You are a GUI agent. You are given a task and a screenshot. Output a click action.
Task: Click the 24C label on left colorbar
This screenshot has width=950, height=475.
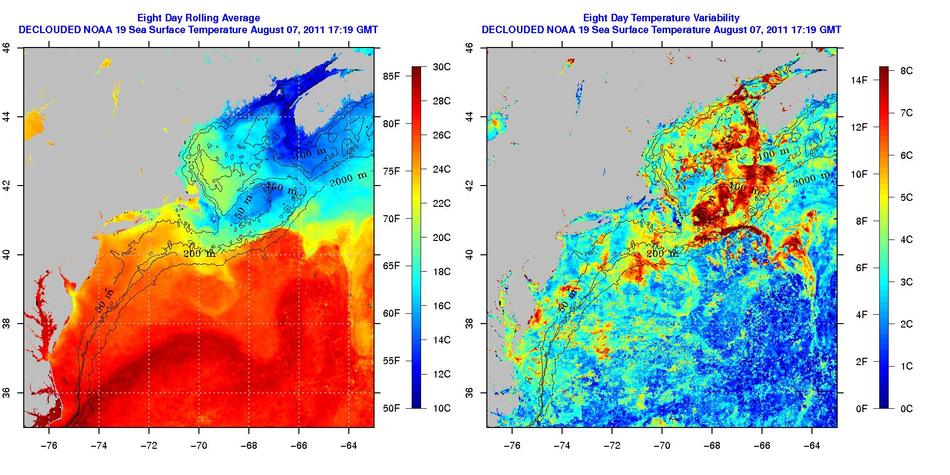click(x=443, y=169)
